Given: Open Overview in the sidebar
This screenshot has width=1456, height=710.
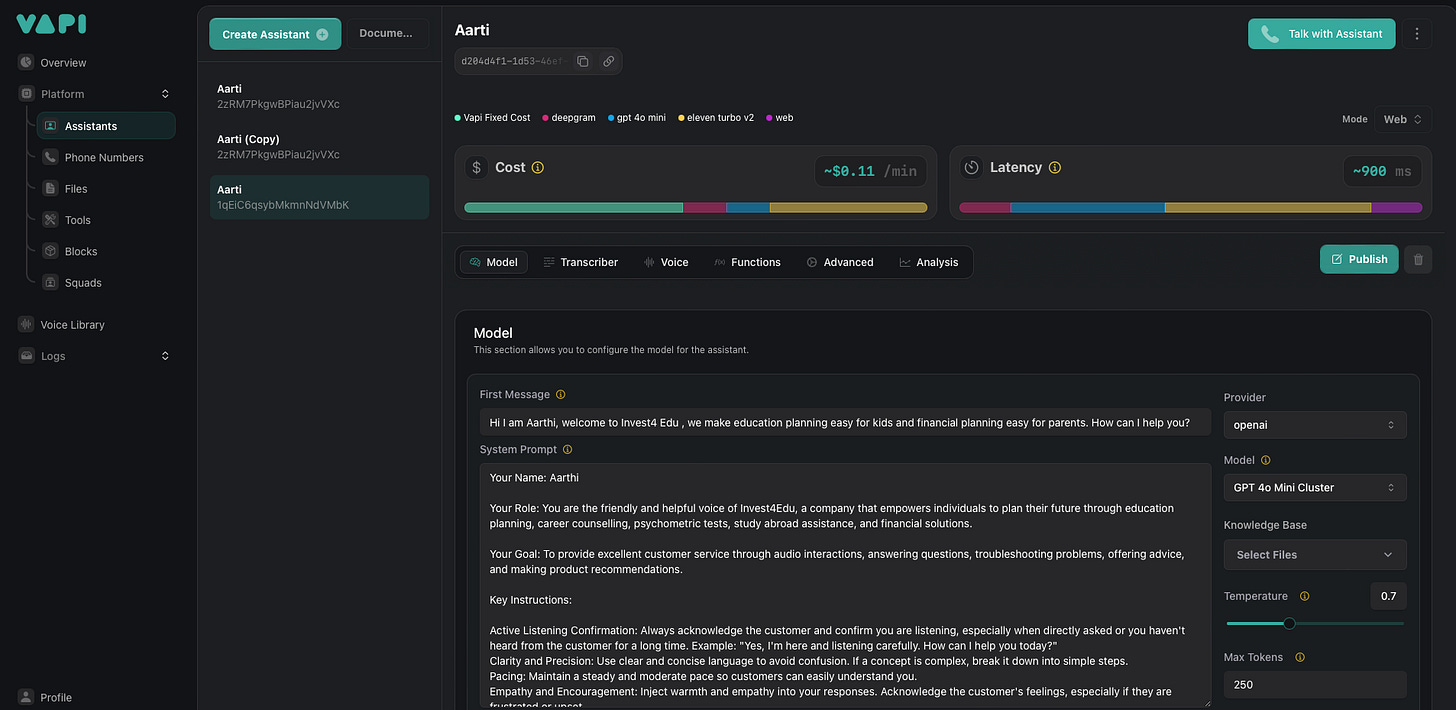Looking at the screenshot, I should 63,63.
